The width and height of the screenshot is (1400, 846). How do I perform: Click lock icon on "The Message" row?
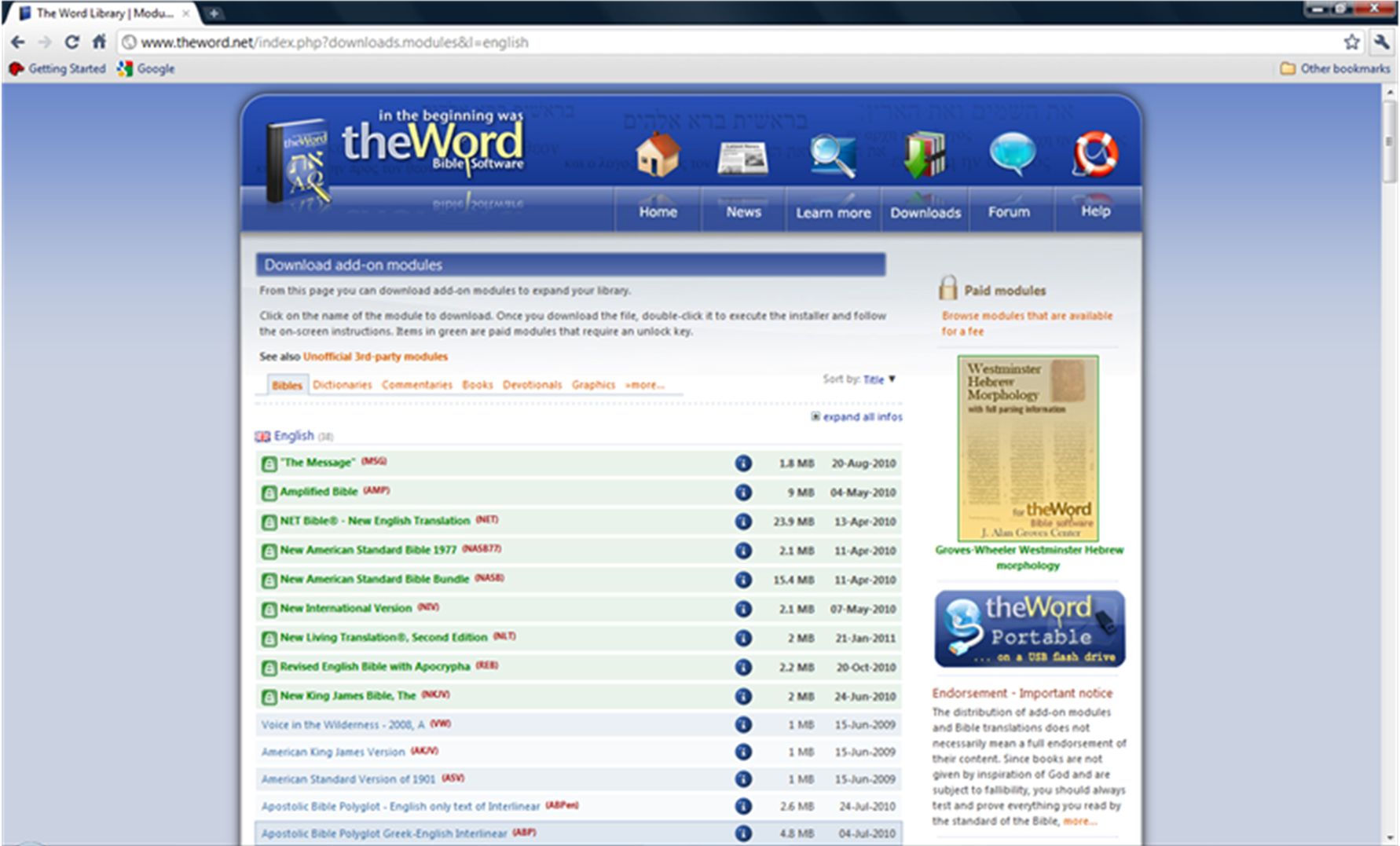[x=269, y=463]
